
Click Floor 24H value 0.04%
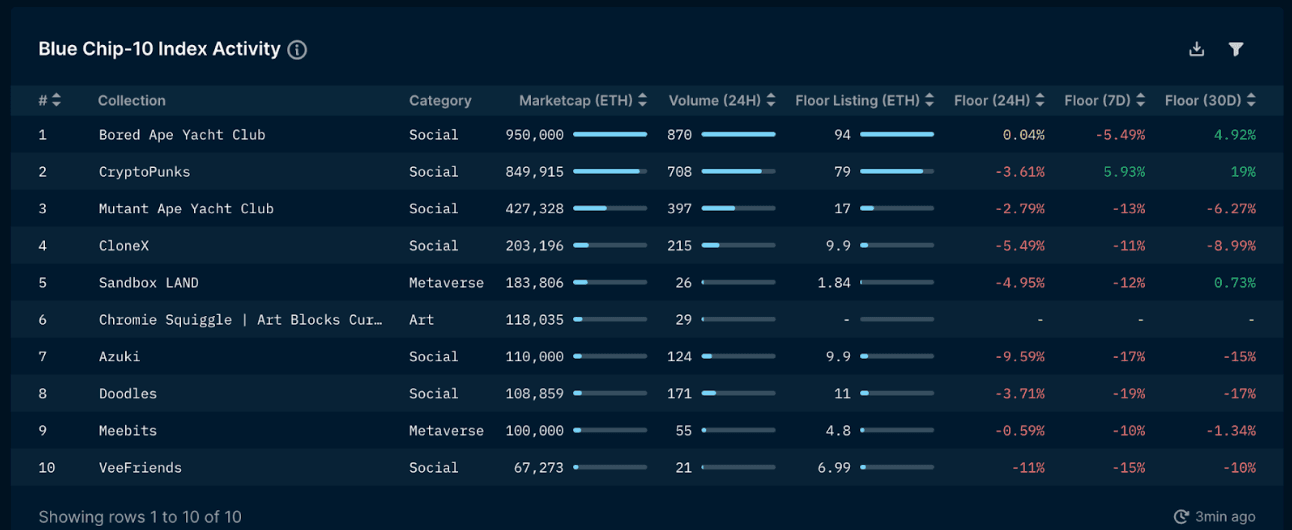click(1023, 135)
